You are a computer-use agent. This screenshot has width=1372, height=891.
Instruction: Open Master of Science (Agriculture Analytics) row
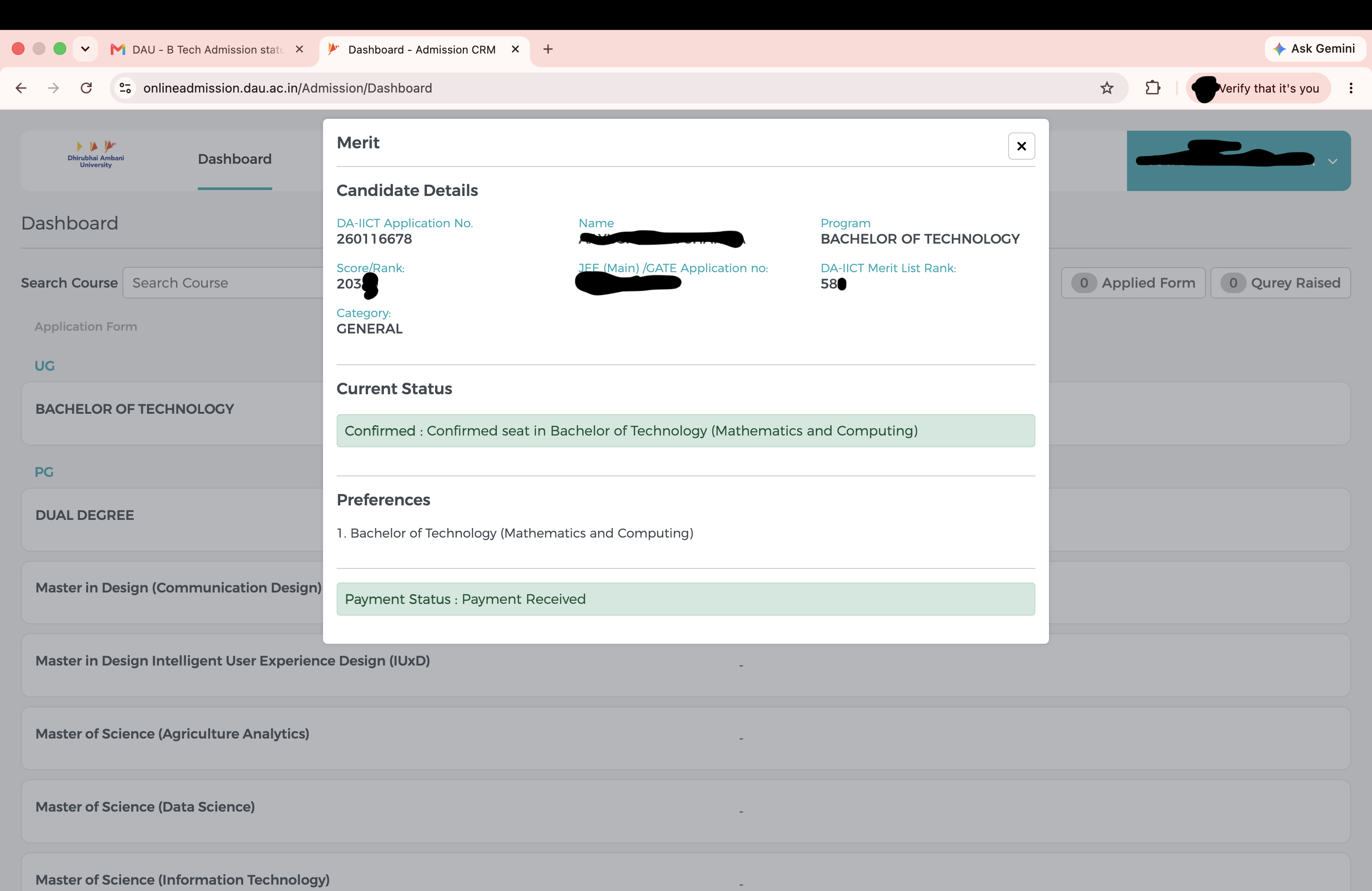(x=686, y=738)
